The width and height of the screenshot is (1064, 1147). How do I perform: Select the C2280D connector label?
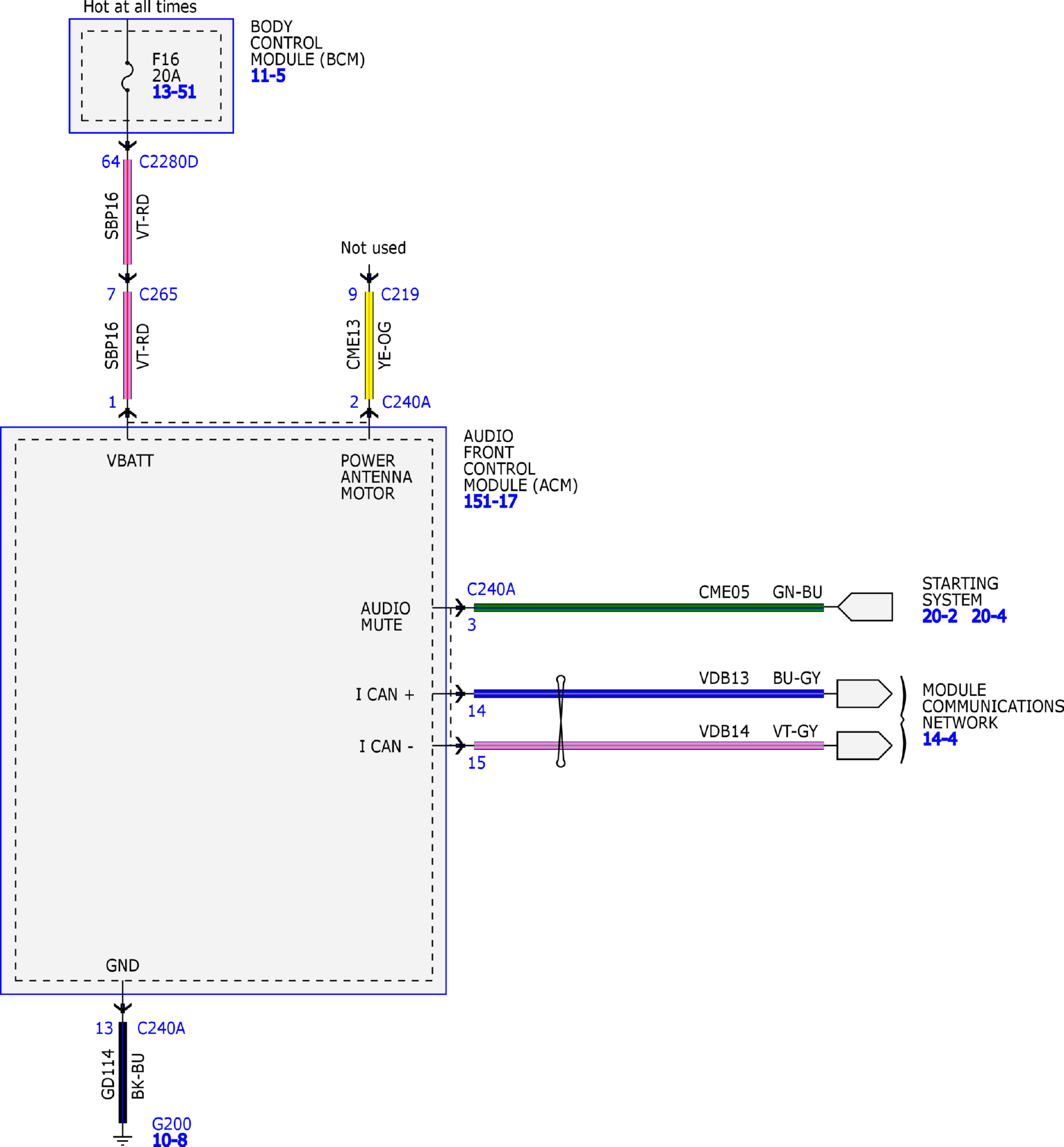(169, 162)
